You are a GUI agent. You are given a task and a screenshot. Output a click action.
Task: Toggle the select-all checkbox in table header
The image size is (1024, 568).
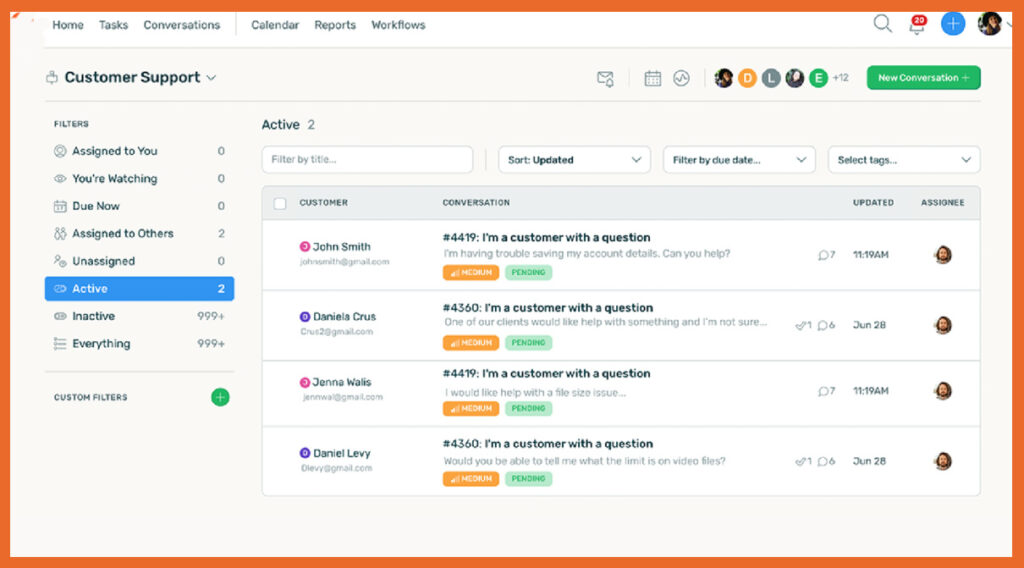pyautogui.click(x=280, y=203)
